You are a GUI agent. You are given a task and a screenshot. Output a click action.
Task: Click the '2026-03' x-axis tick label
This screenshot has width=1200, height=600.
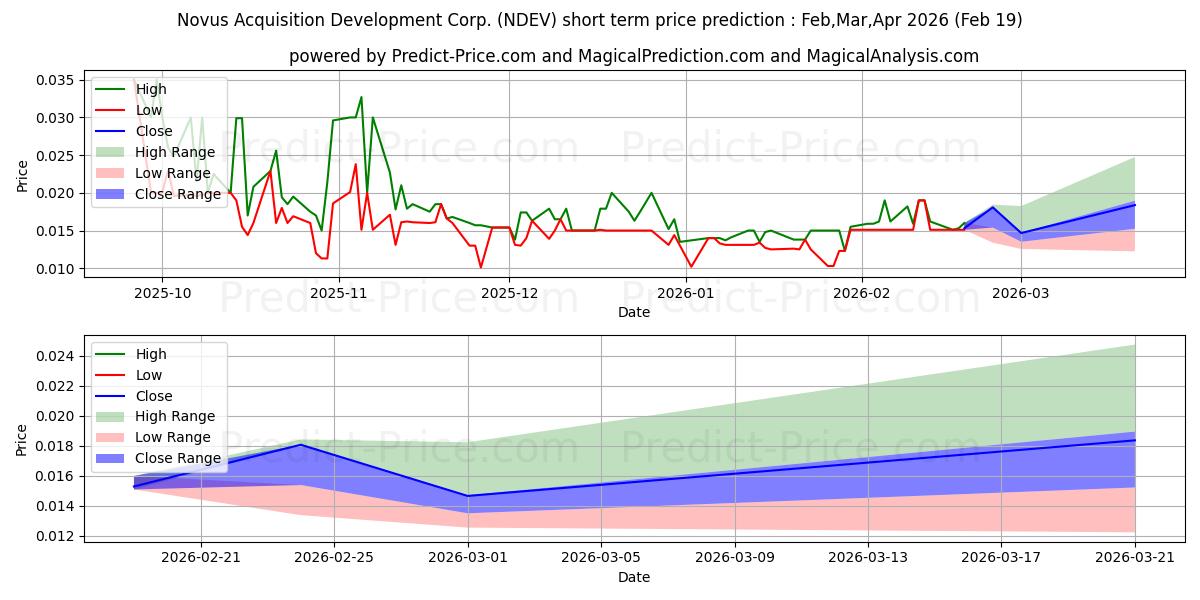(x=1021, y=293)
